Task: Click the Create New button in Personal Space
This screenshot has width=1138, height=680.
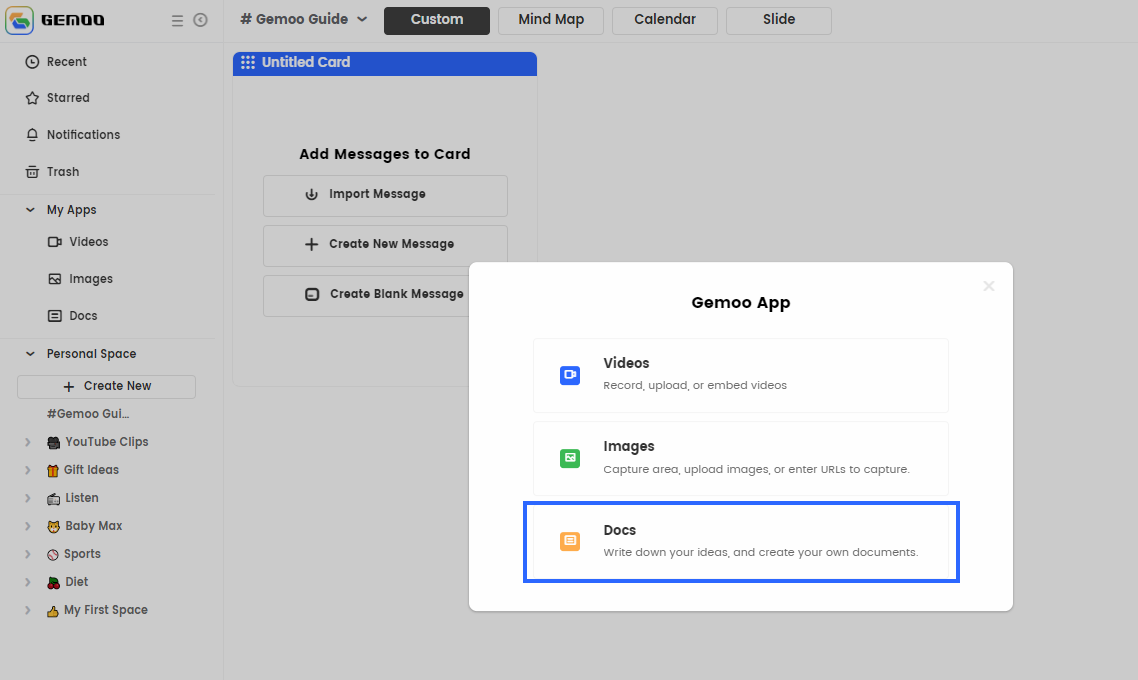Action: point(107,387)
